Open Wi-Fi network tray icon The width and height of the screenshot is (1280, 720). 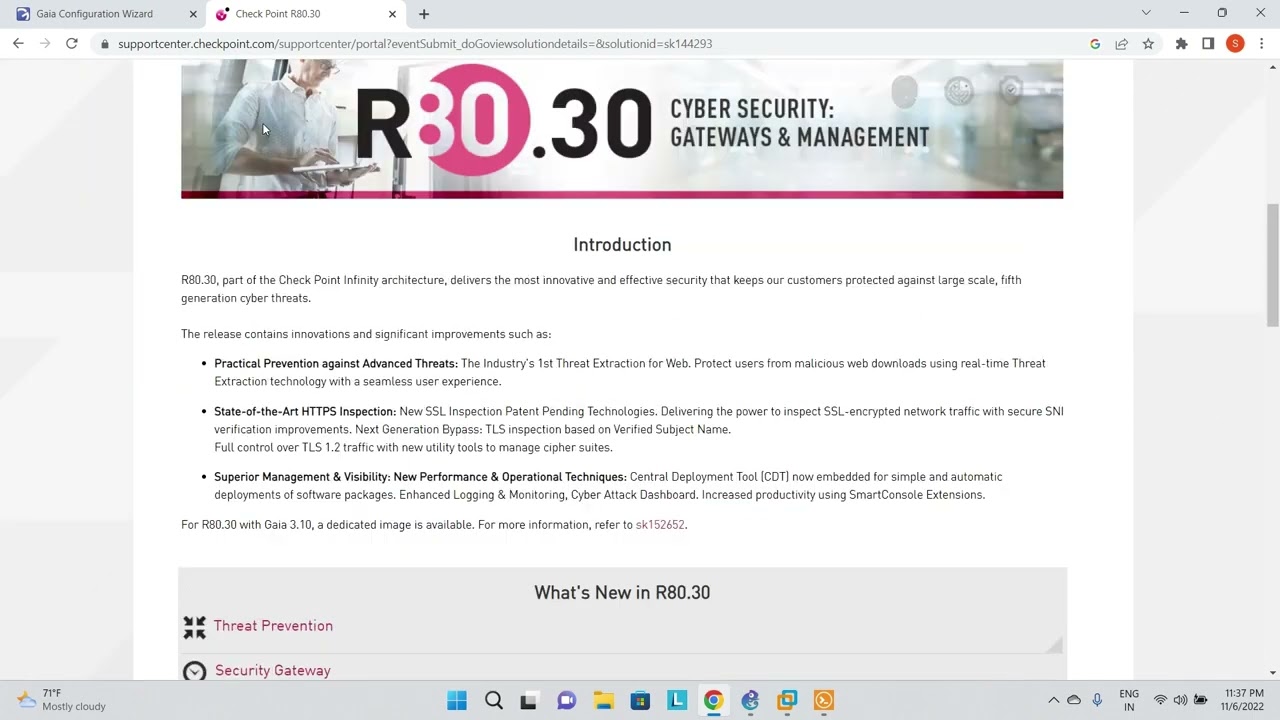point(1160,700)
